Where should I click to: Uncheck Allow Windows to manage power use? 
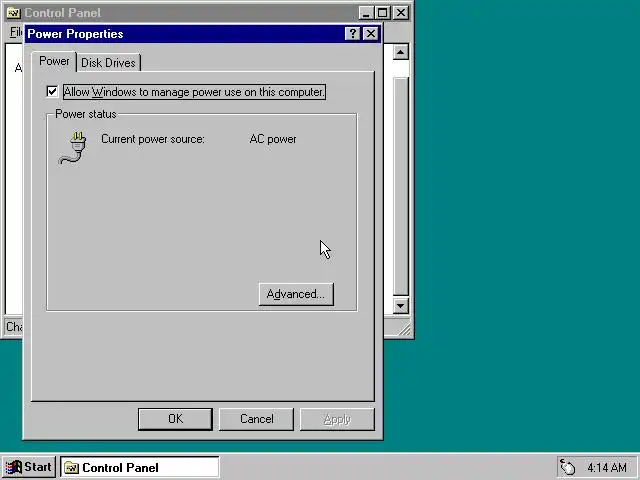pos(52,91)
